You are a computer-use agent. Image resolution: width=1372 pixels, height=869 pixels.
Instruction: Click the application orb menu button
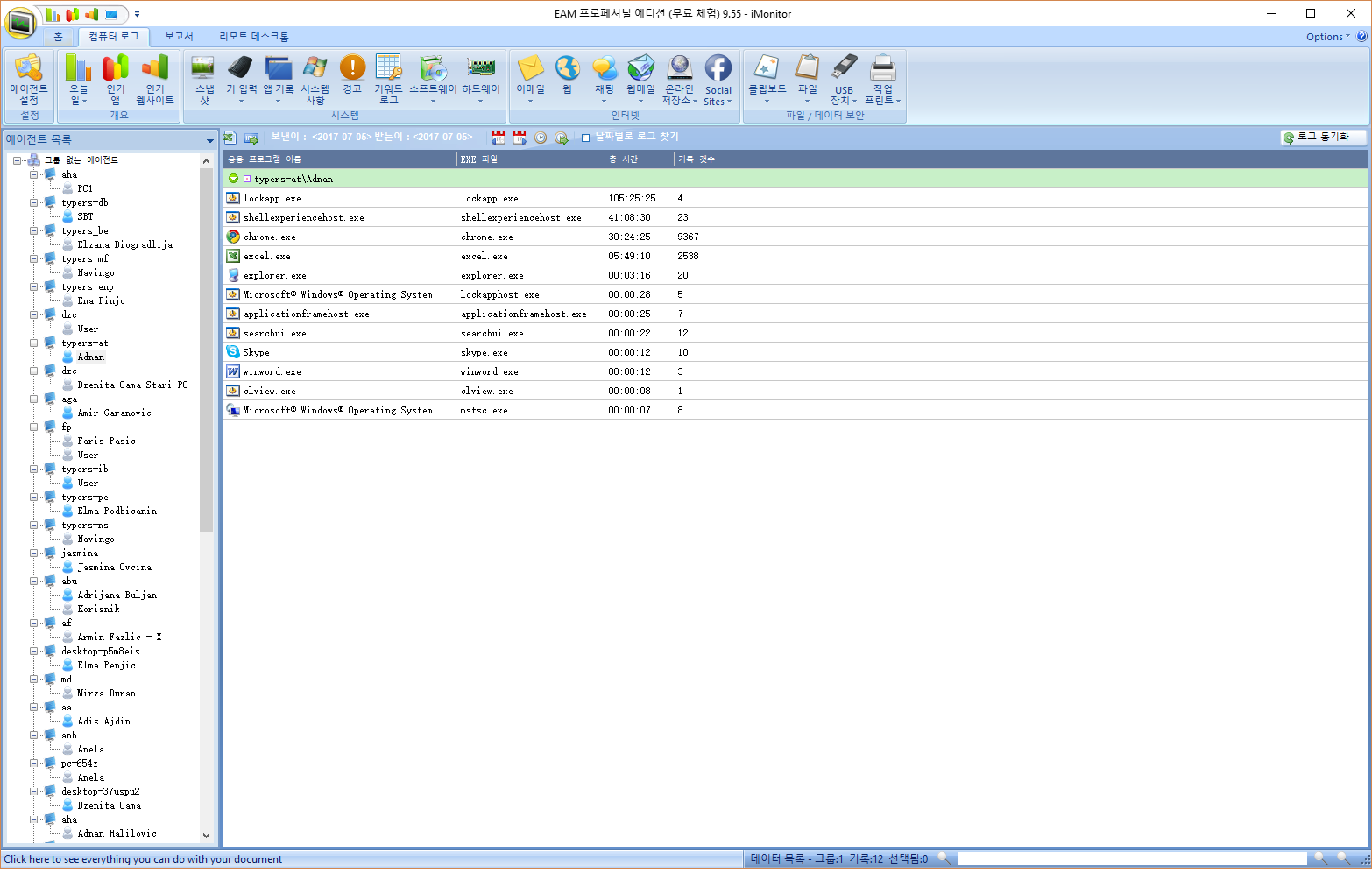click(21, 23)
